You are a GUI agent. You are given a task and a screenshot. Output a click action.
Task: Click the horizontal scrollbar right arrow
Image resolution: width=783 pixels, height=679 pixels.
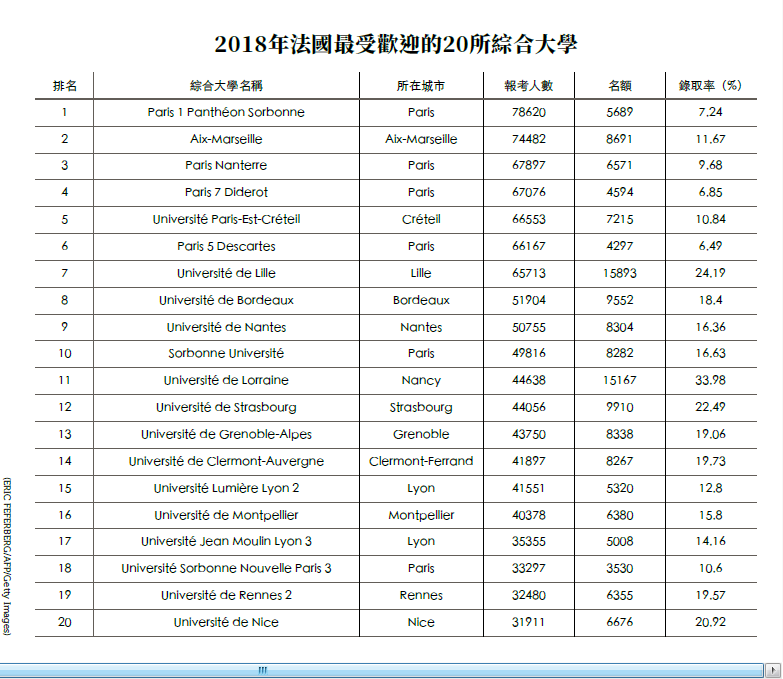[773, 669]
